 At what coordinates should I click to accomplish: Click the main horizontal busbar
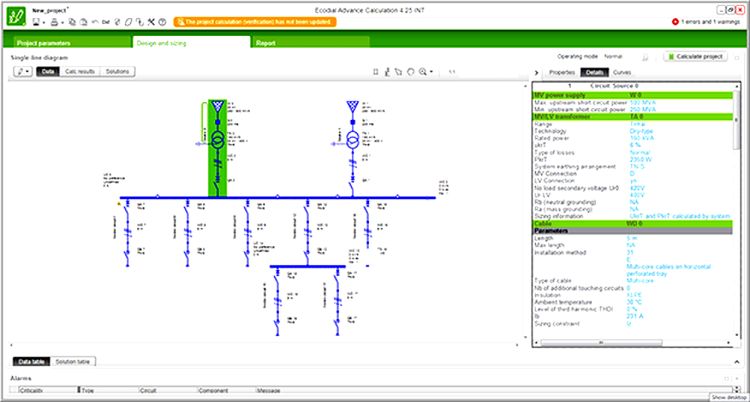(277, 197)
